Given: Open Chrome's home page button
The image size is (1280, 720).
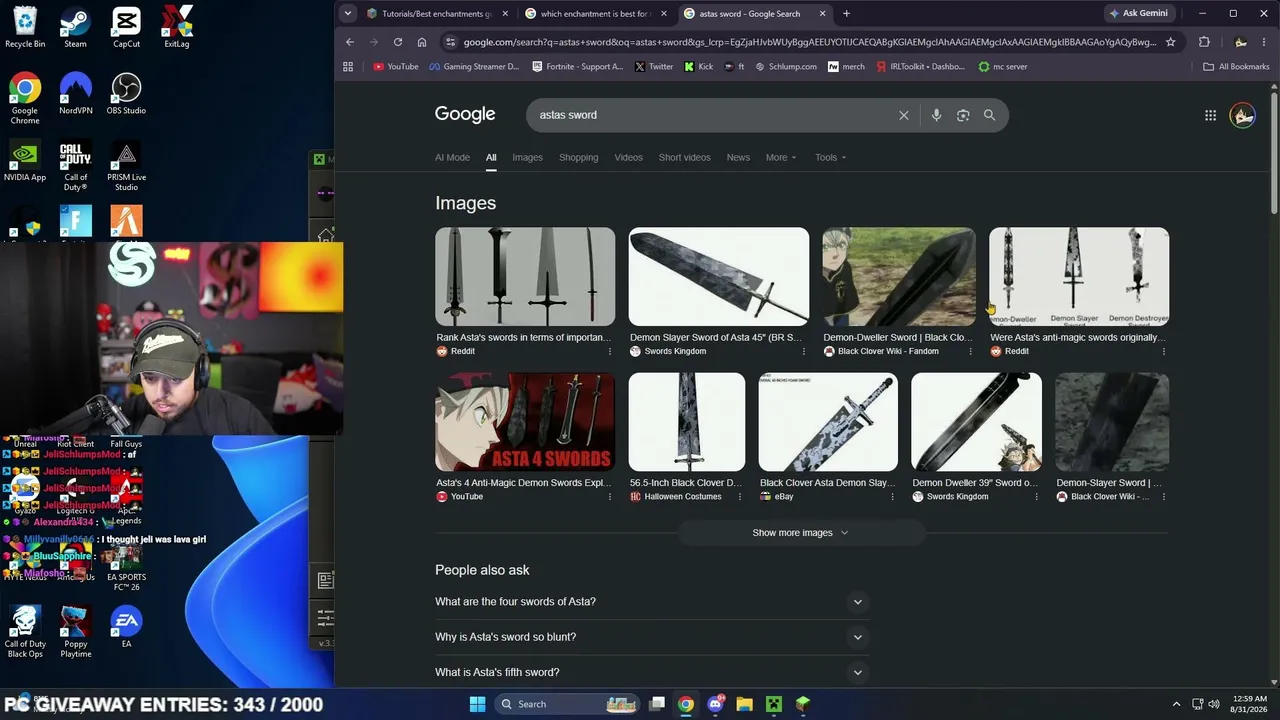Looking at the screenshot, I should coord(422,42).
